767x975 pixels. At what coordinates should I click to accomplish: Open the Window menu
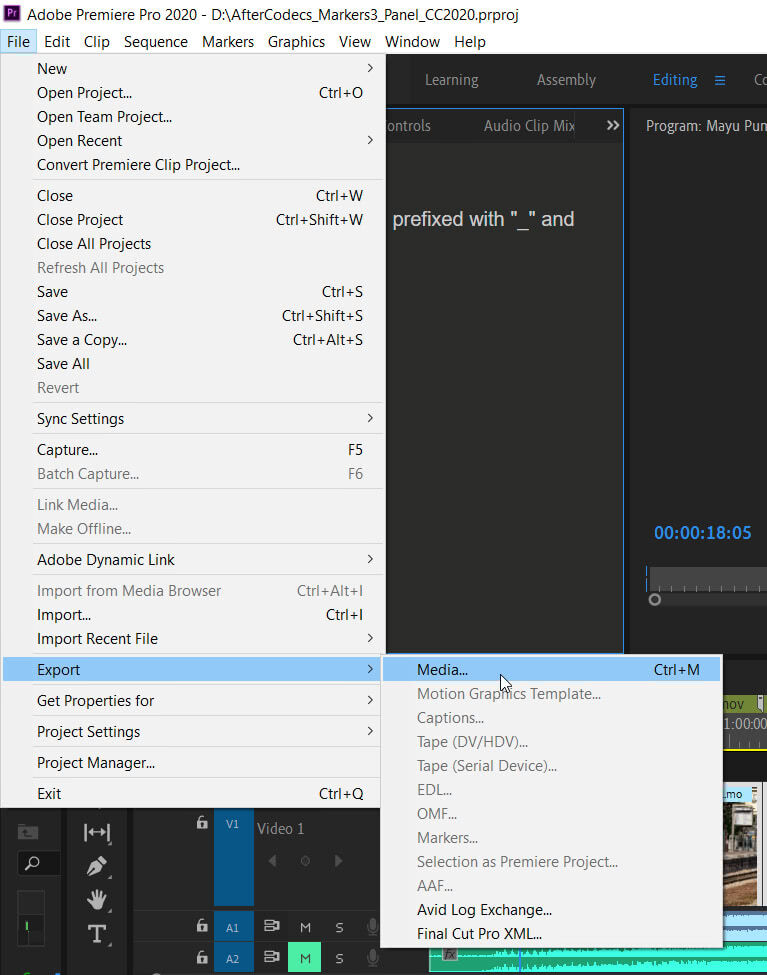point(412,42)
